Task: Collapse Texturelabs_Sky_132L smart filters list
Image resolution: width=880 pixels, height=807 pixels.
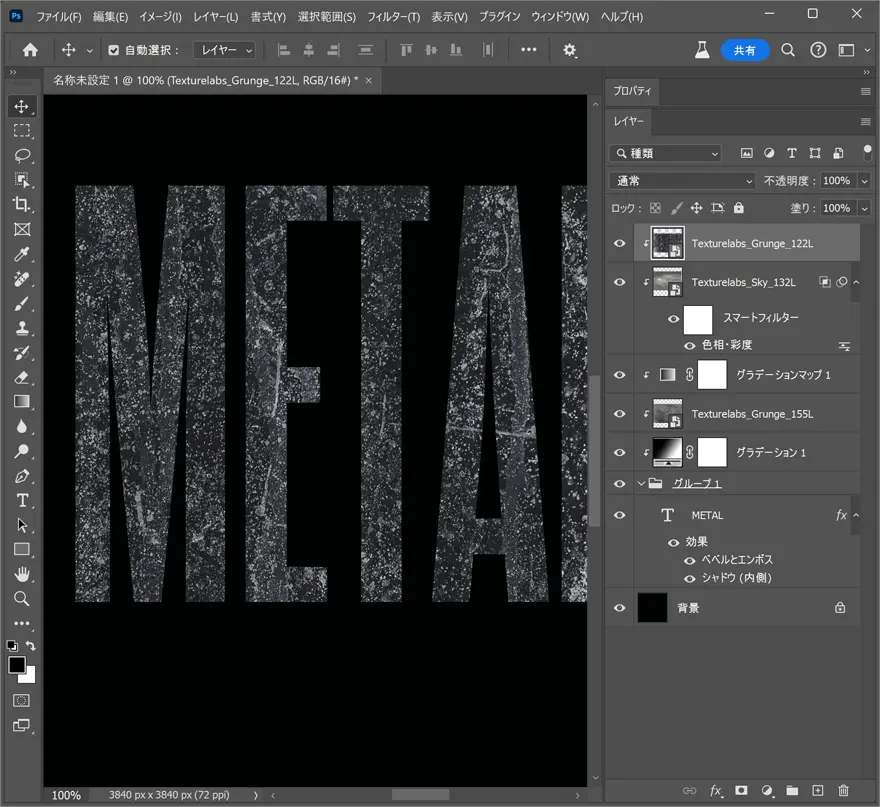Action: tap(856, 282)
